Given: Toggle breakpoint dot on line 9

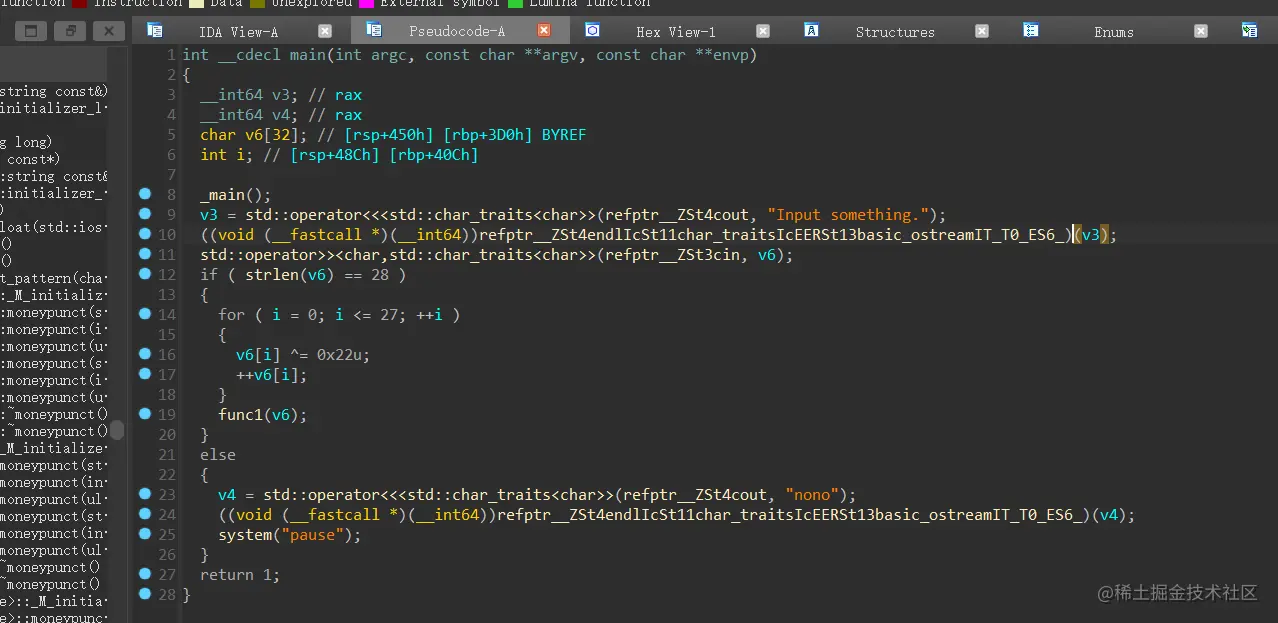Looking at the screenshot, I should 145,214.
